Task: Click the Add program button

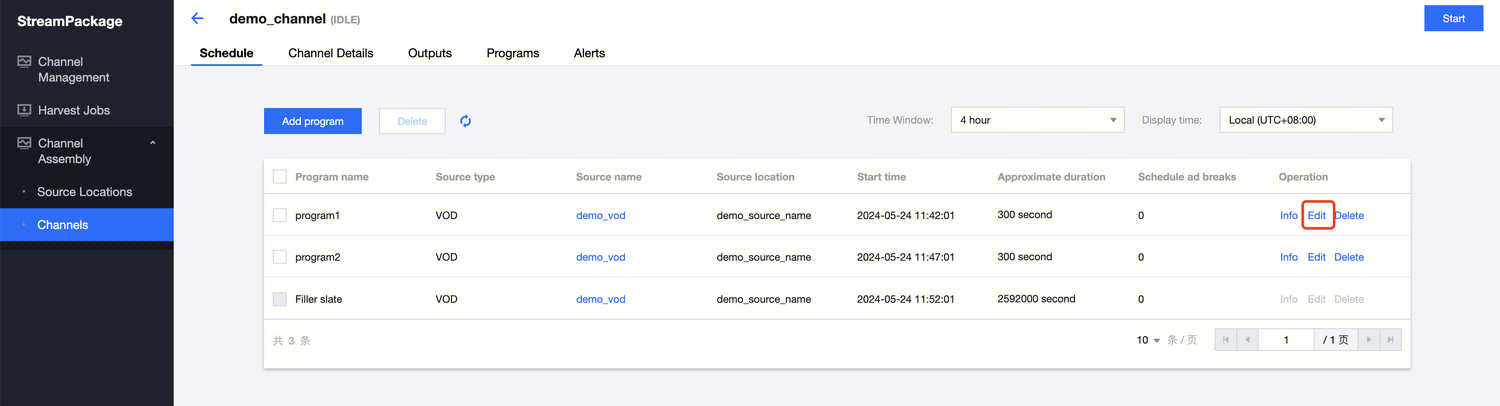Action: (313, 121)
